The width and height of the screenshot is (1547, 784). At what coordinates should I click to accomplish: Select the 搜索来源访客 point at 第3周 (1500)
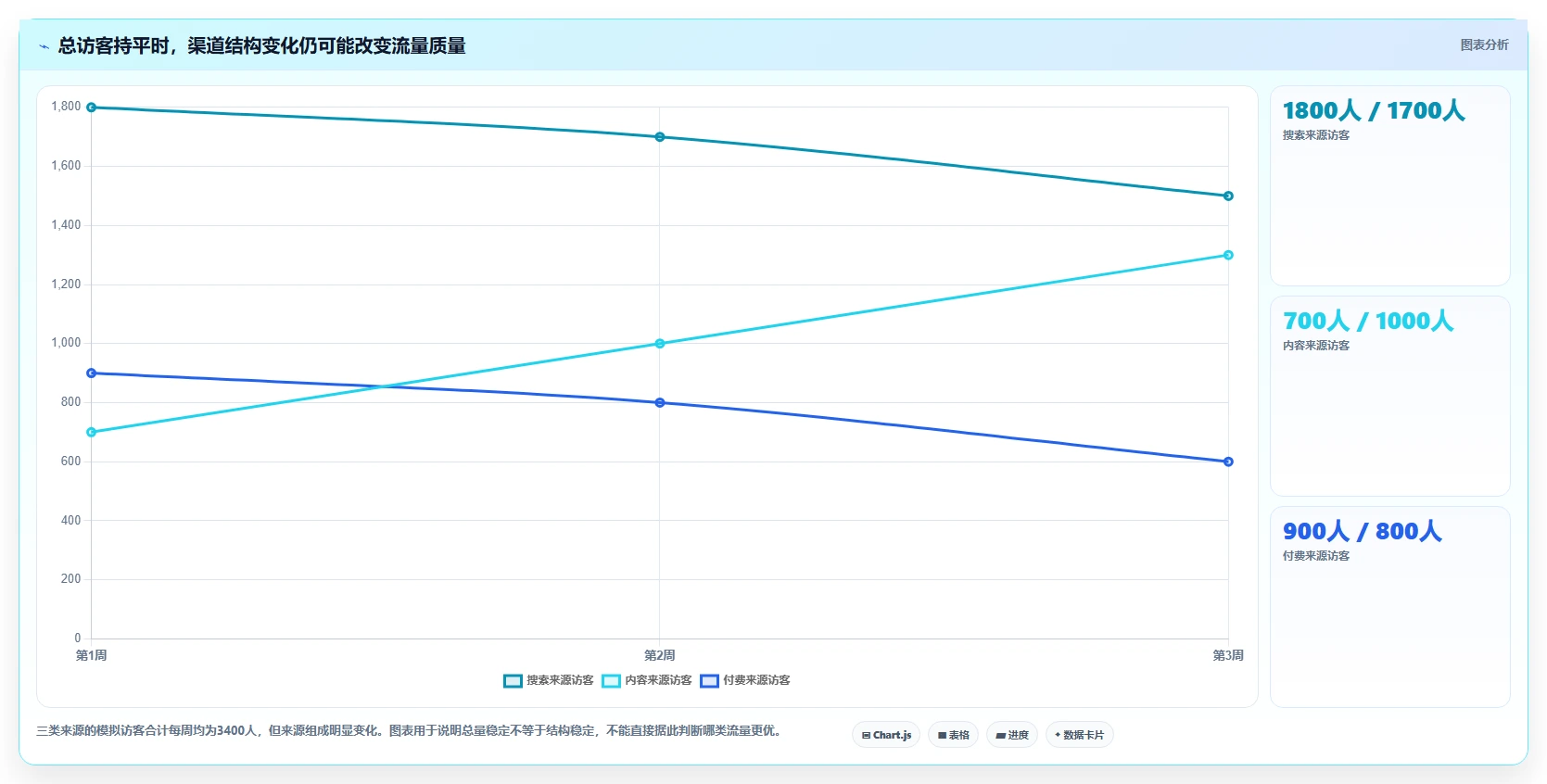tap(1228, 196)
